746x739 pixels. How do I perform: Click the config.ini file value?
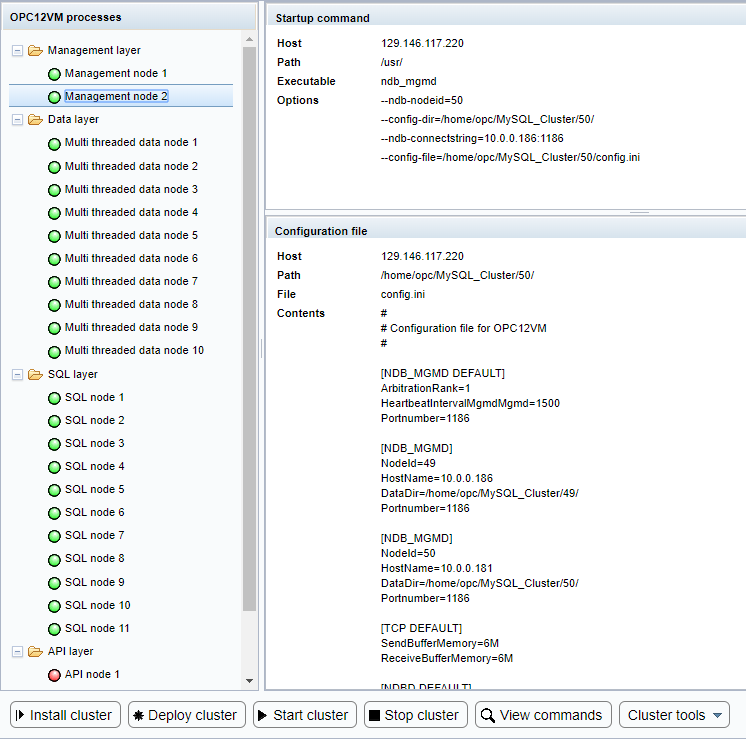click(x=402, y=295)
